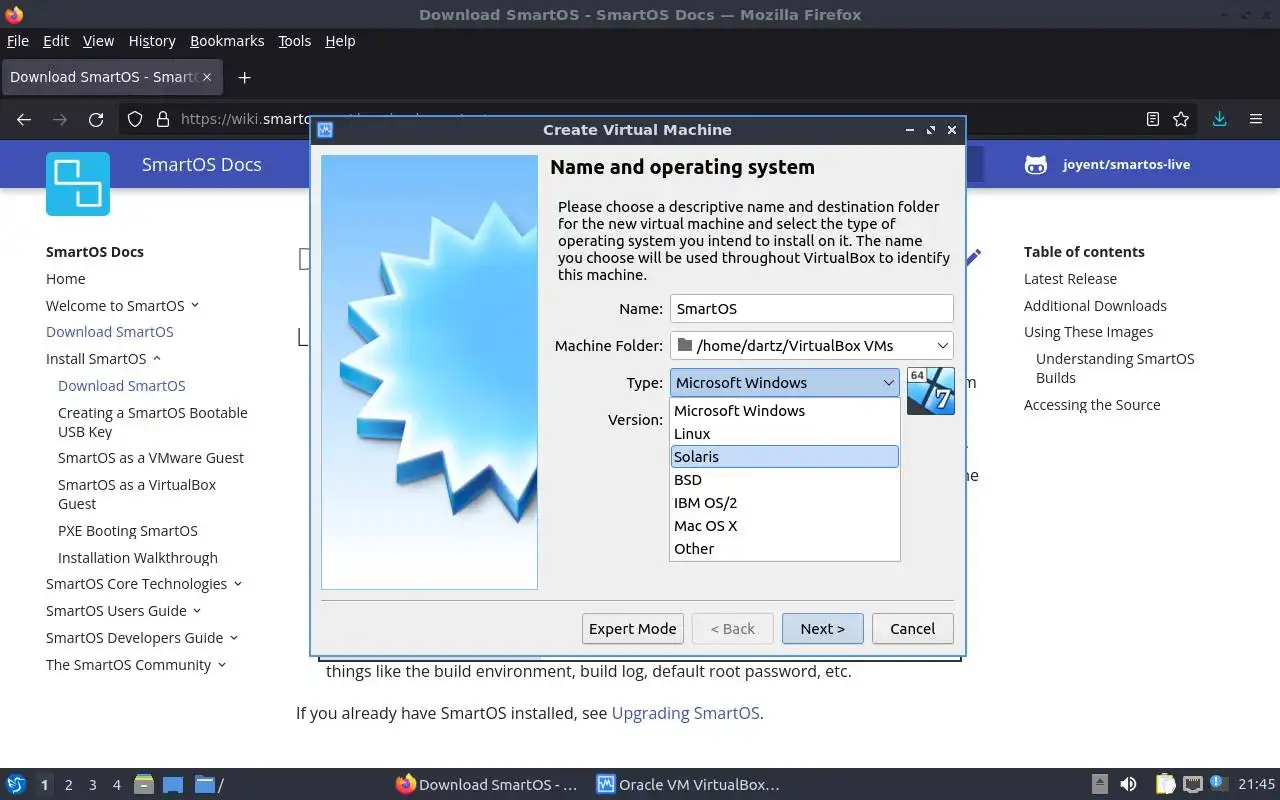Click the volume icon in the system tray
Image resolution: width=1280 pixels, height=800 pixels.
click(x=1128, y=785)
